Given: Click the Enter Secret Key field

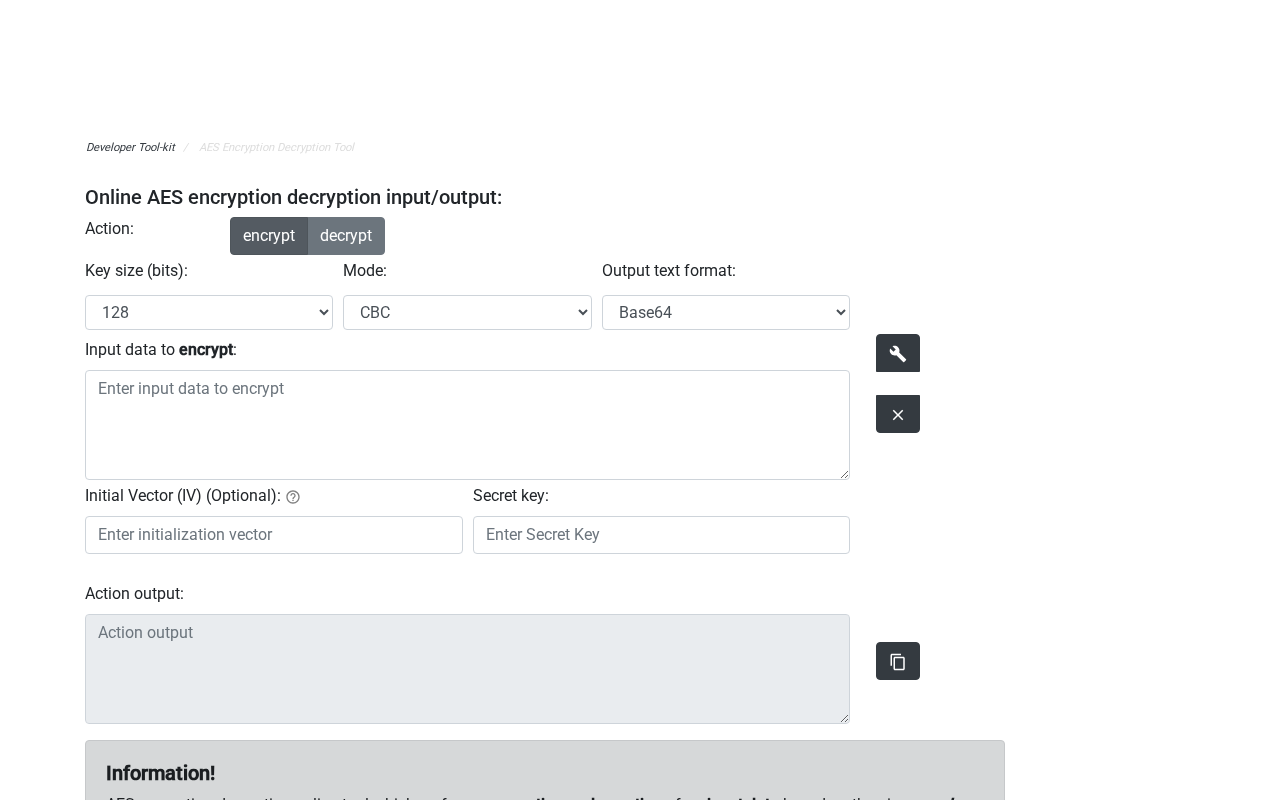Looking at the screenshot, I should 661,535.
